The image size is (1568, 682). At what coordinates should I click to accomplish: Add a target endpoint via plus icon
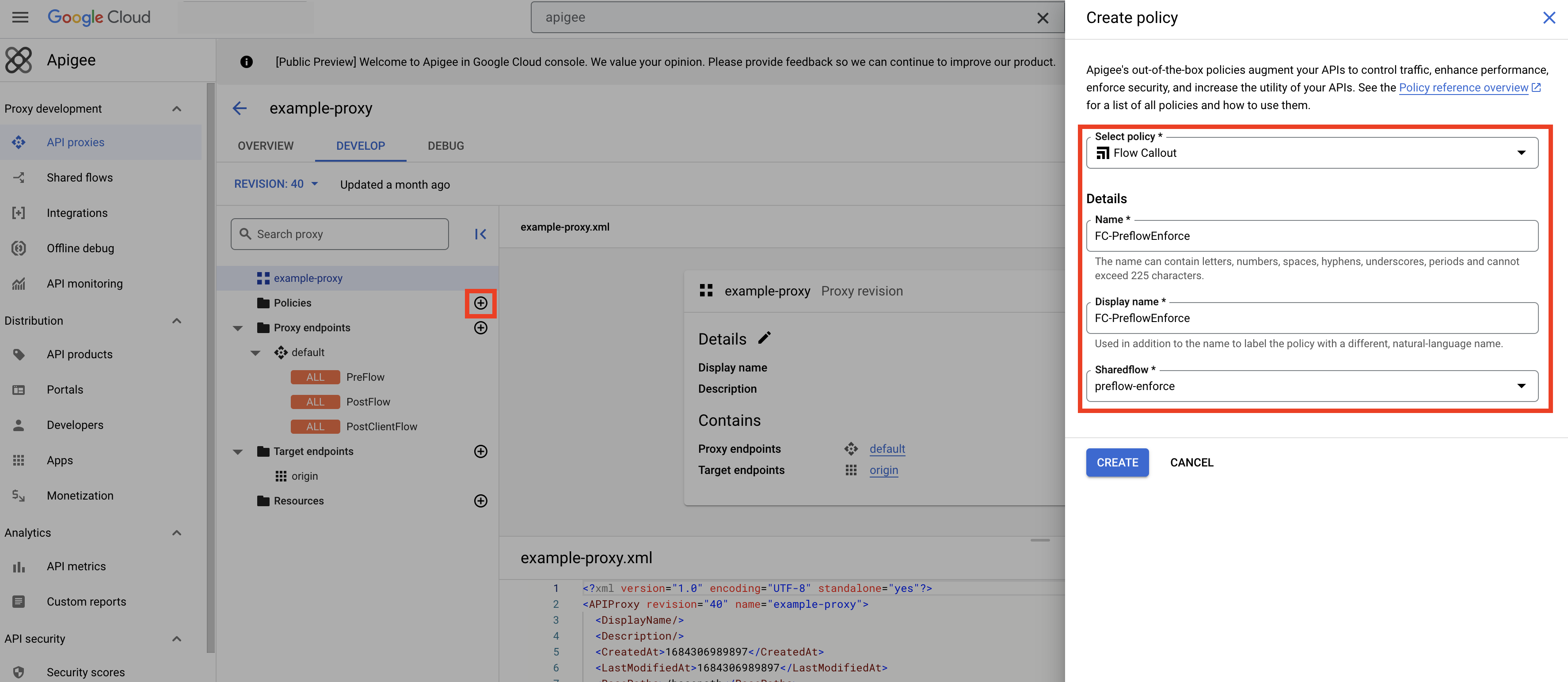click(480, 451)
